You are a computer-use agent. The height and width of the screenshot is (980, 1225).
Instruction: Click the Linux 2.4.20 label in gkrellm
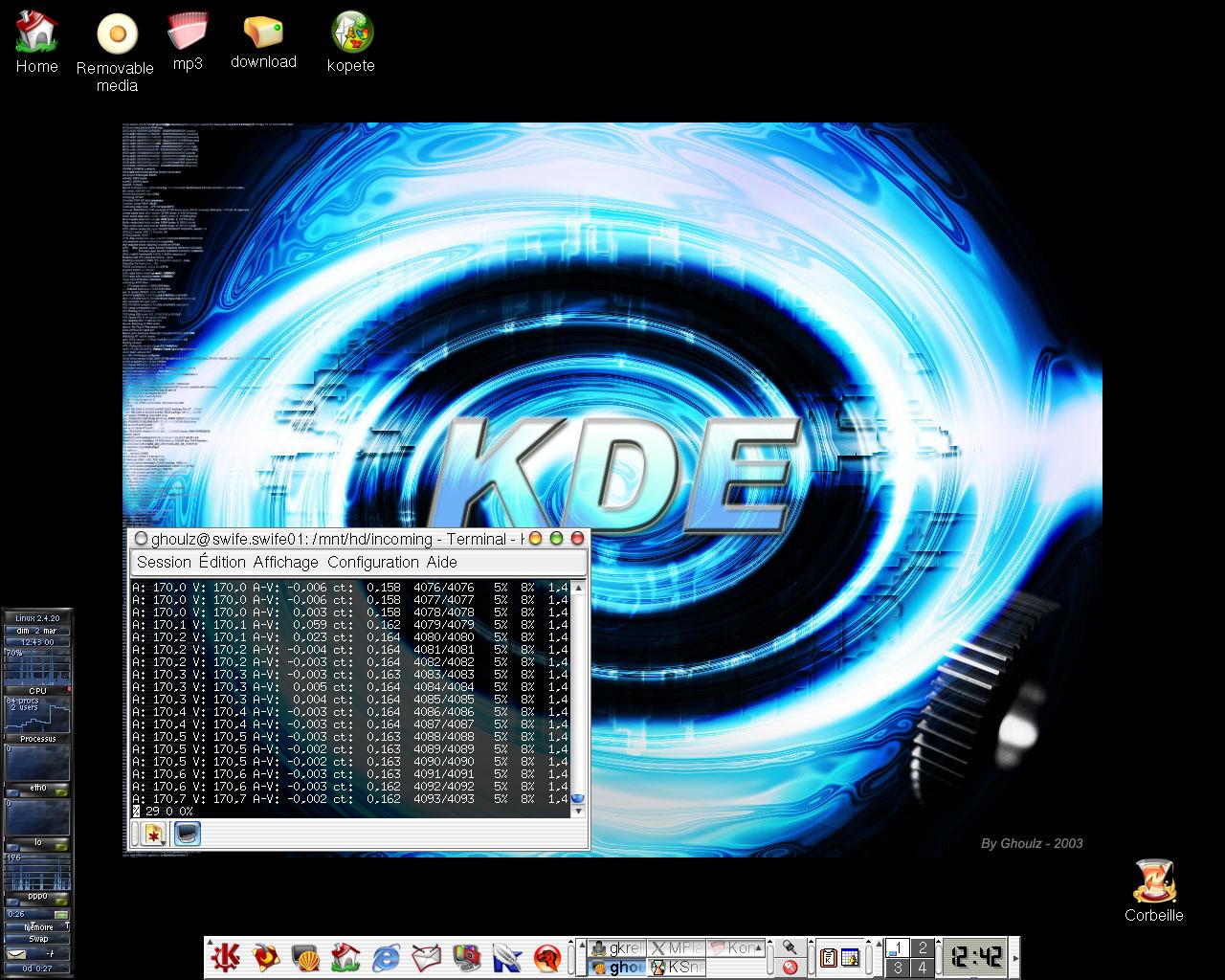coord(38,618)
